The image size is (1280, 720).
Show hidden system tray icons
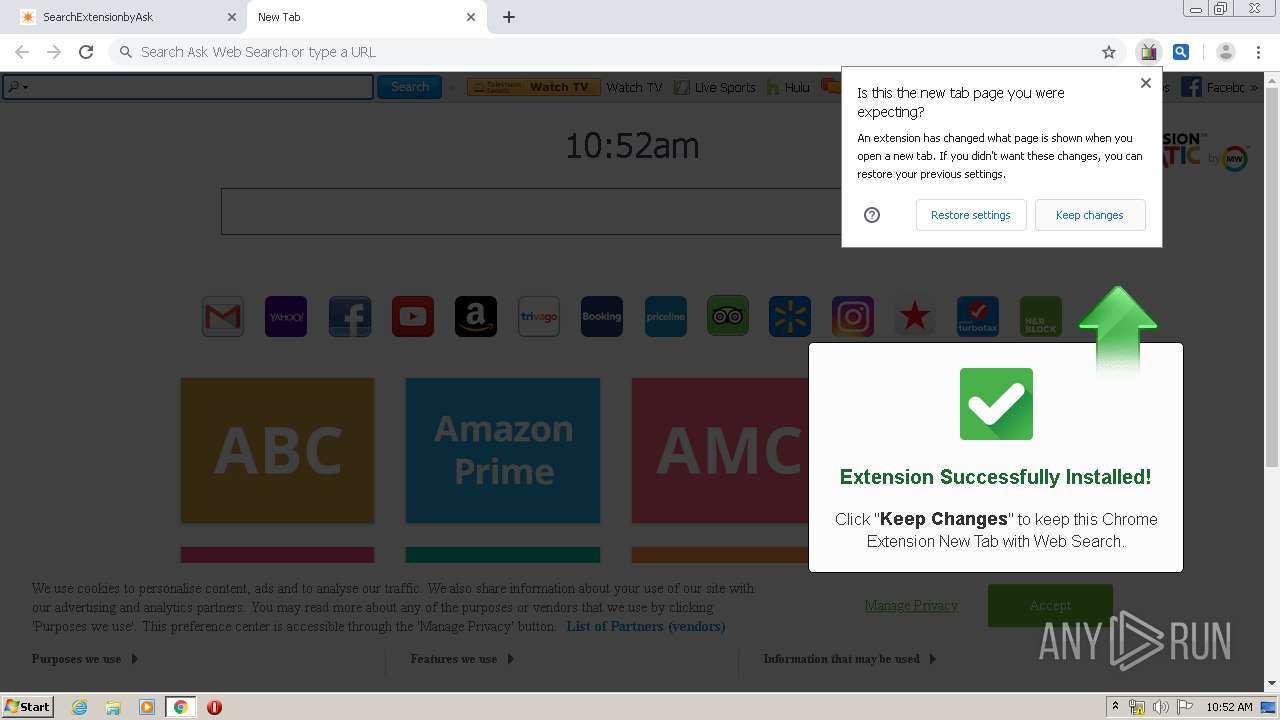[1115, 707]
